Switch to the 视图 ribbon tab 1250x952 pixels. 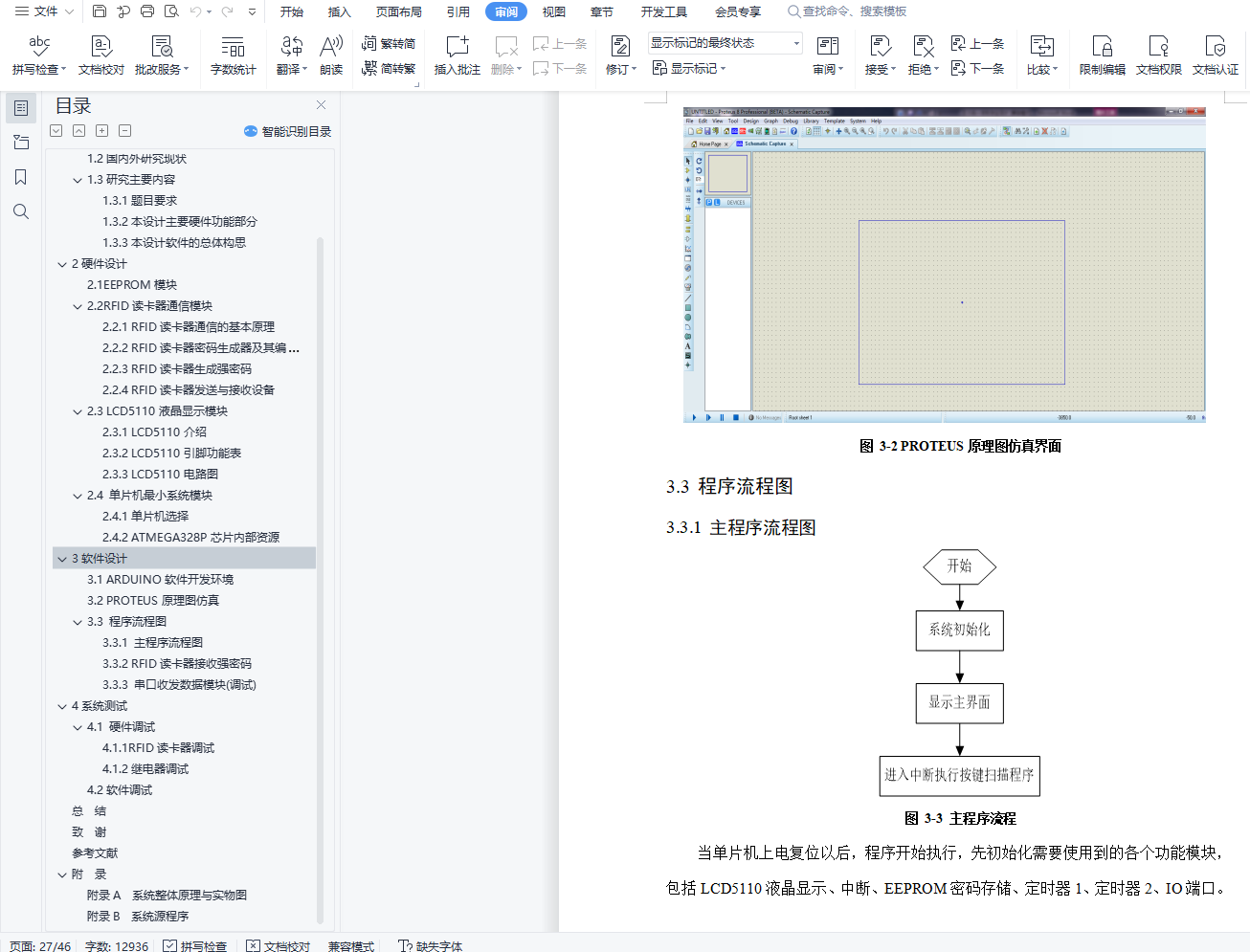coord(554,11)
